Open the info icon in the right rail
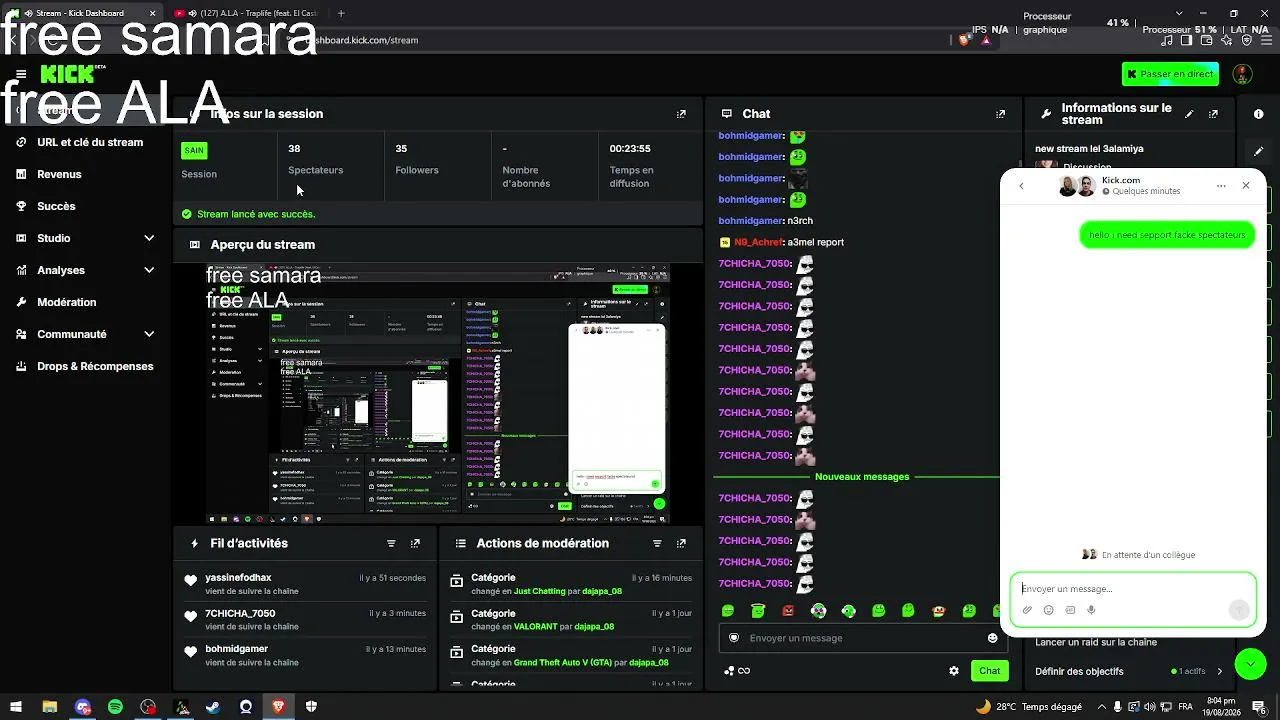The height and width of the screenshot is (720, 1280). pos(1258,114)
